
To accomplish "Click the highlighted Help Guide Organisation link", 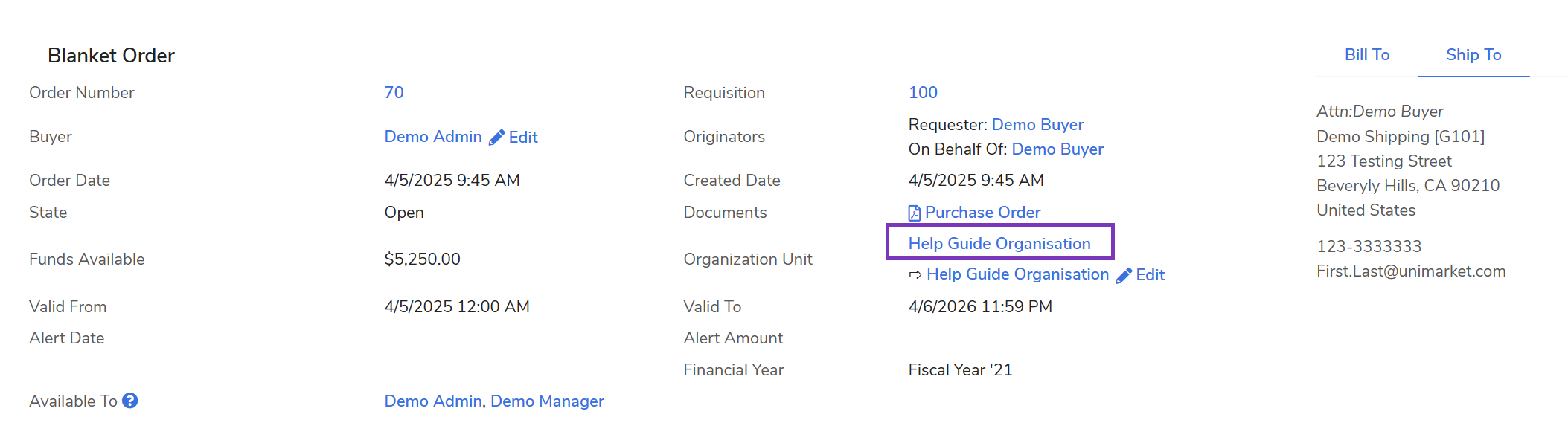I will 999,244.
